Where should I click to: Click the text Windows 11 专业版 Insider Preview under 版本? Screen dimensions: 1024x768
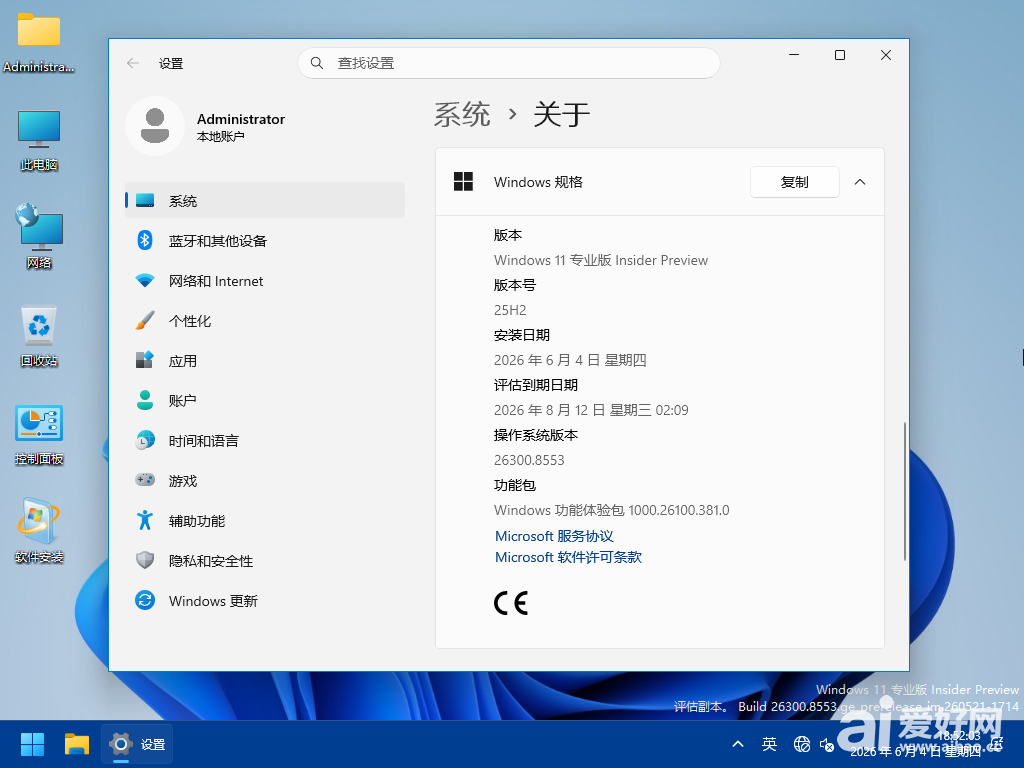click(601, 260)
